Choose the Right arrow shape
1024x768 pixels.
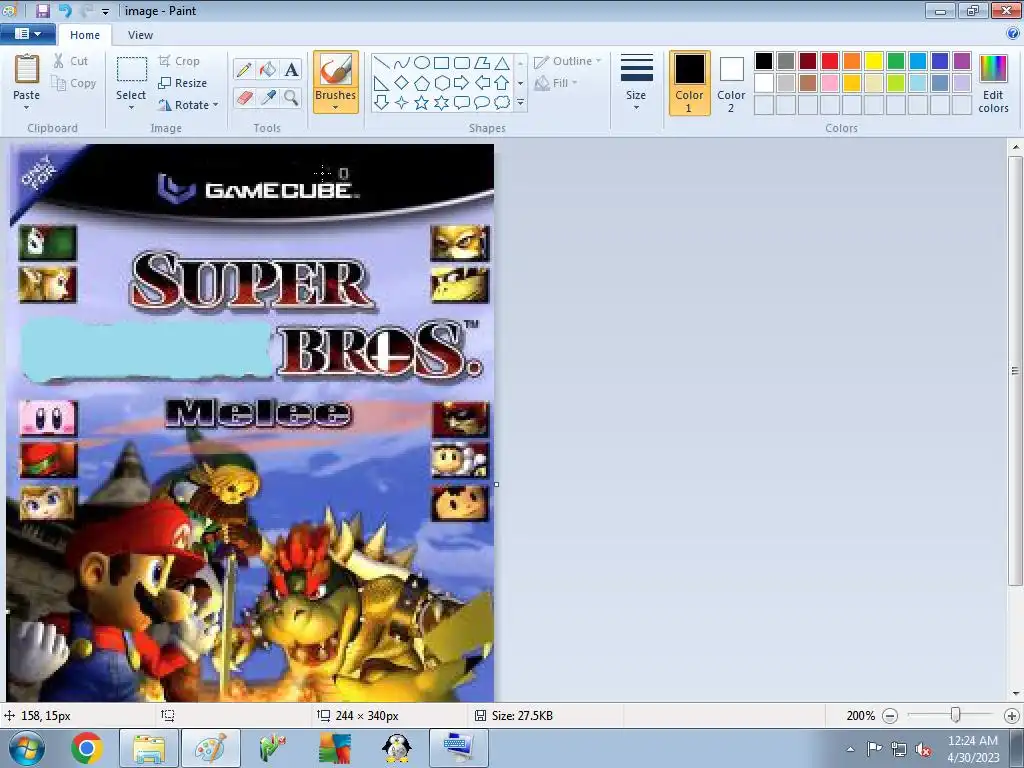pos(462,83)
